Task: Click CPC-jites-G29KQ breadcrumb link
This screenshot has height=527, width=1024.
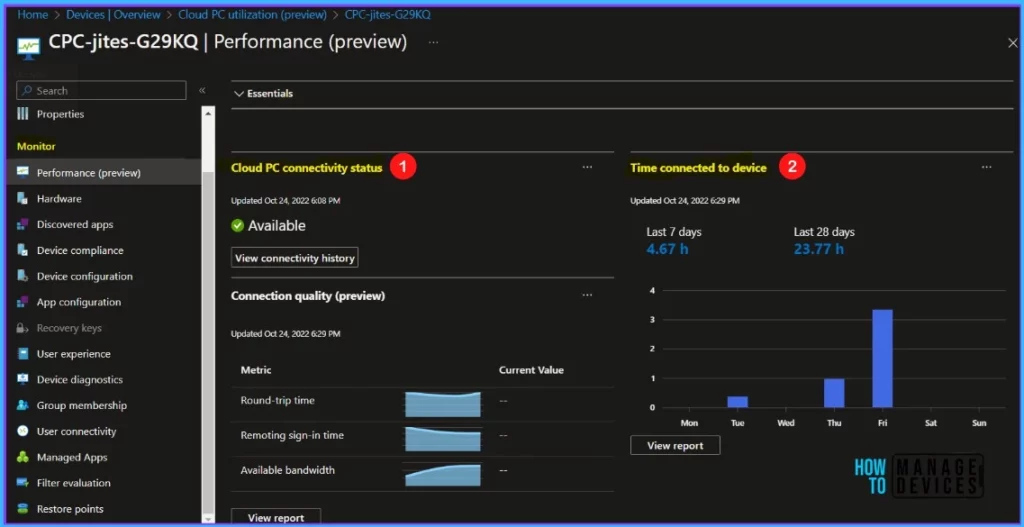Action: (387, 14)
